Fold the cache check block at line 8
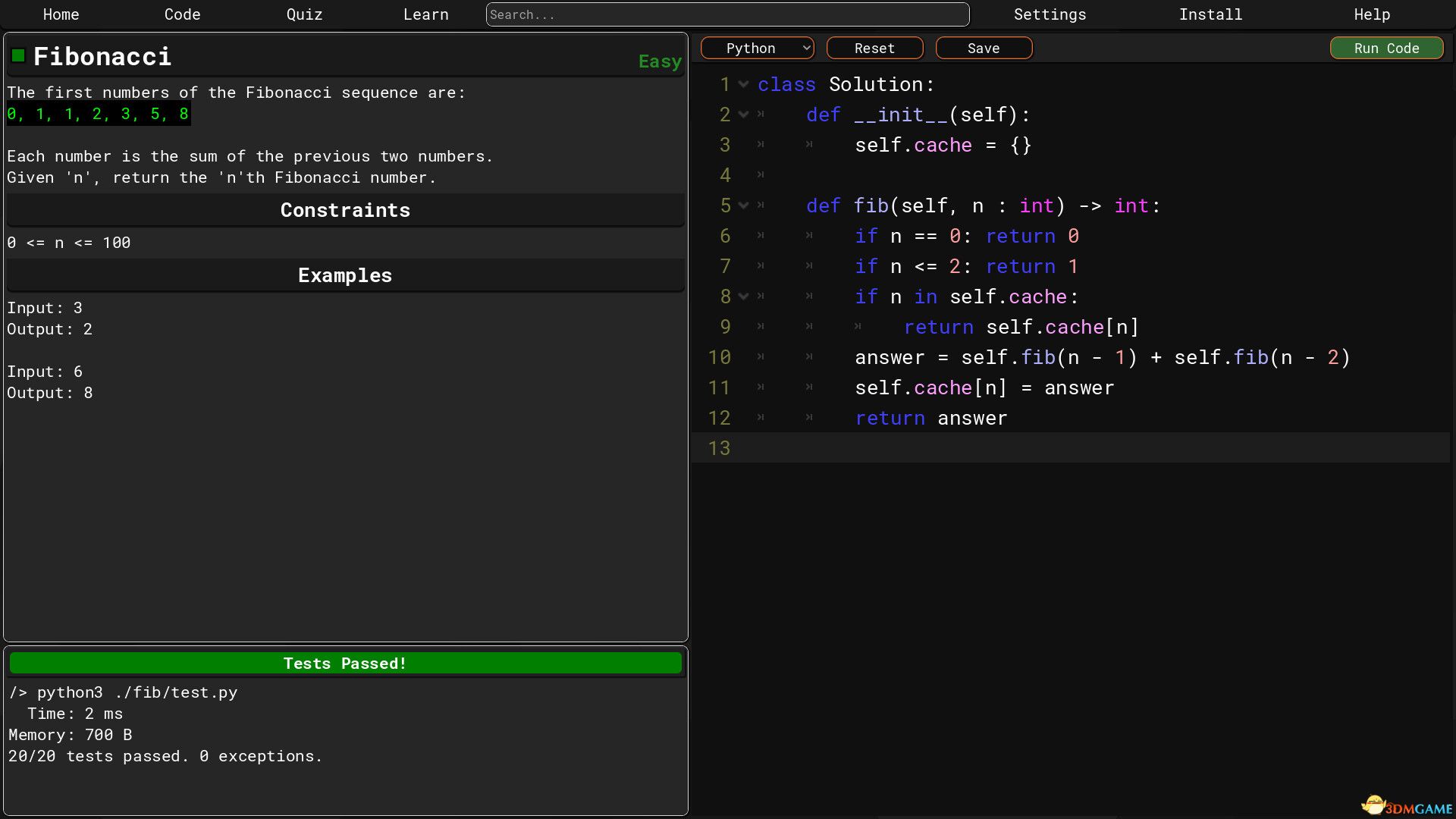The height and width of the screenshot is (819, 1456). click(744, 297)
